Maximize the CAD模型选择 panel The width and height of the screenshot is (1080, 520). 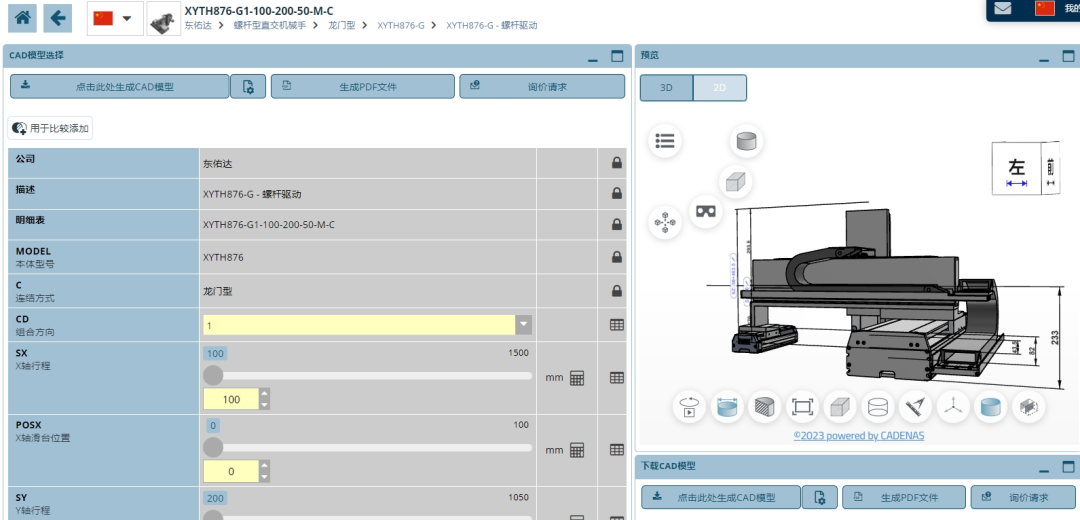coord(616,56)
